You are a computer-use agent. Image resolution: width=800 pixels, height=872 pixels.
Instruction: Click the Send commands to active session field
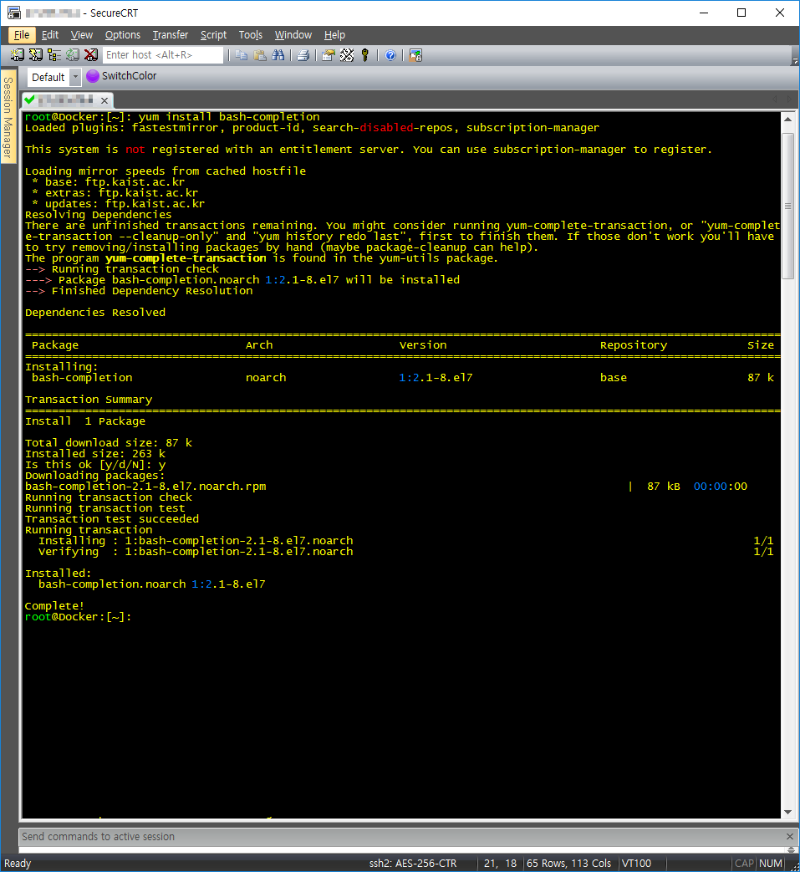[400, 836]
